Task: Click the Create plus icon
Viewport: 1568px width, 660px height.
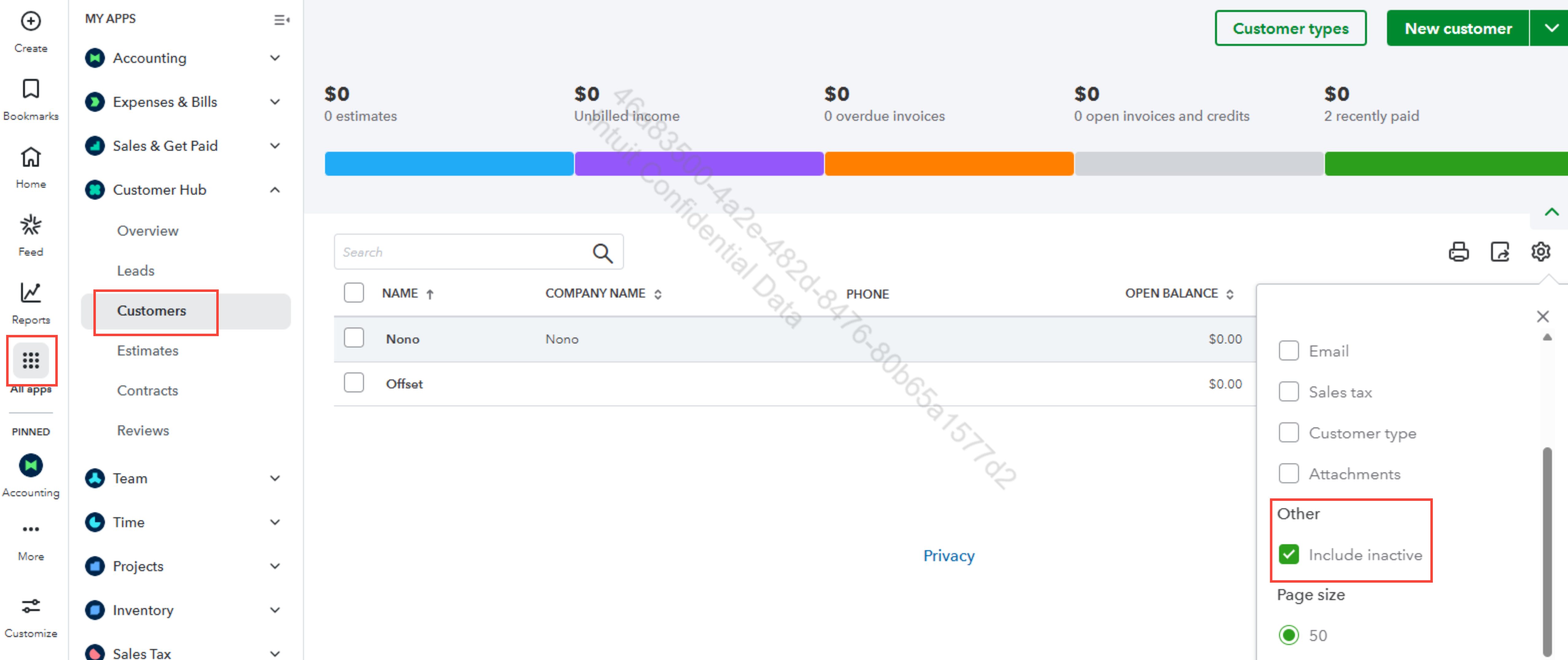Action: (x=30, y=22)
